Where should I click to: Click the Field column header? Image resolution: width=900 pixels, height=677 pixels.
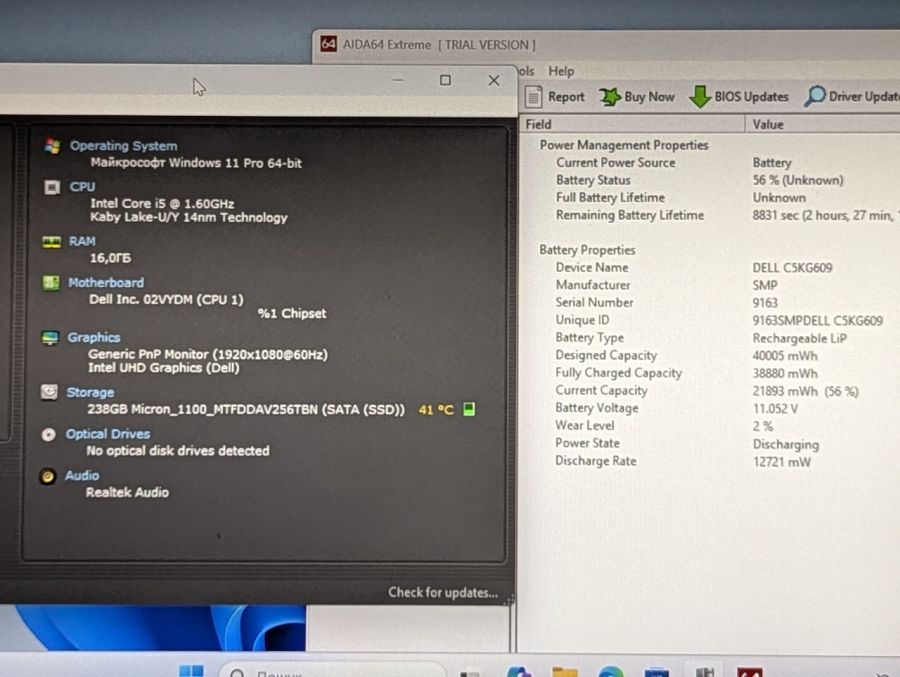tap(633, 124)
